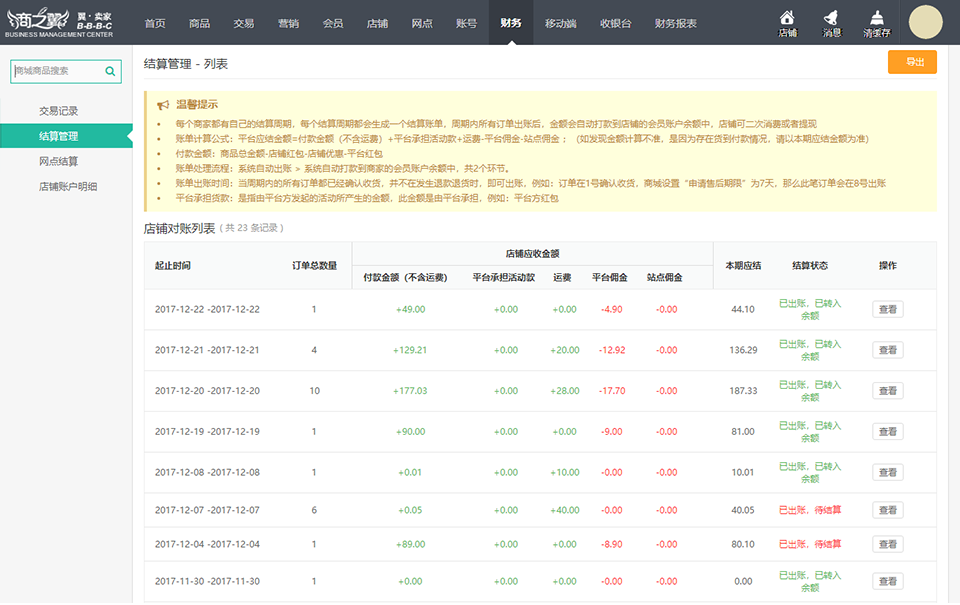Open the 财务 tab in navigation

pyautogui.click(x=510, y=23)
